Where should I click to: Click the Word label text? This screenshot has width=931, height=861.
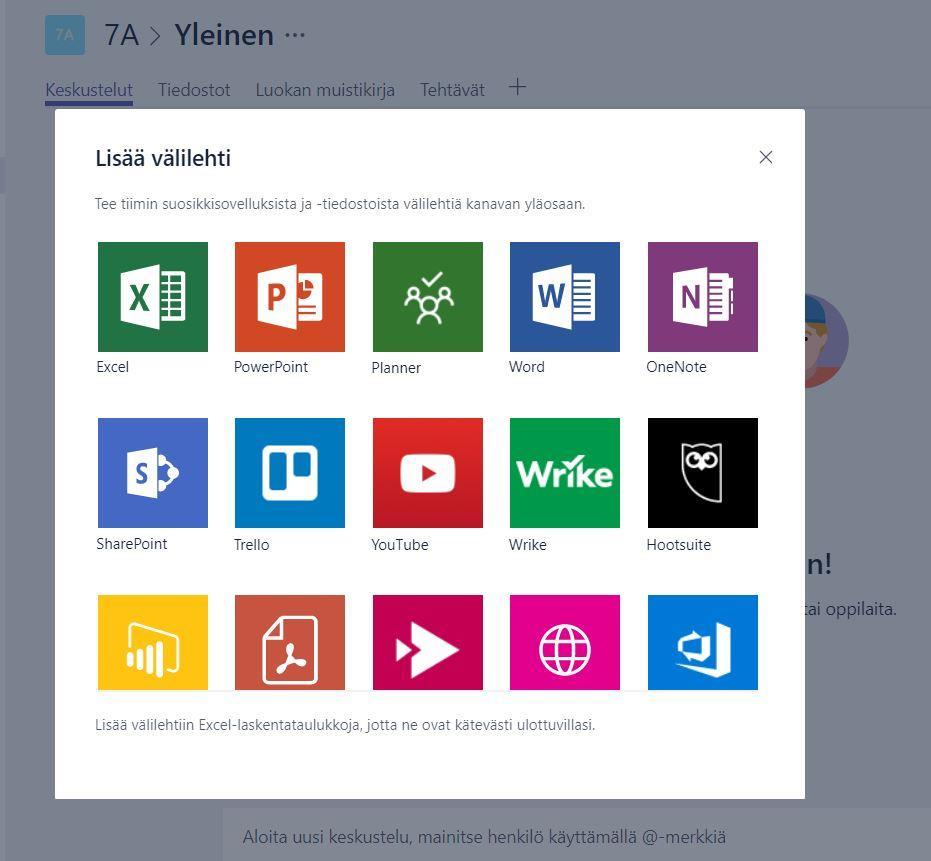click(527, 367)
